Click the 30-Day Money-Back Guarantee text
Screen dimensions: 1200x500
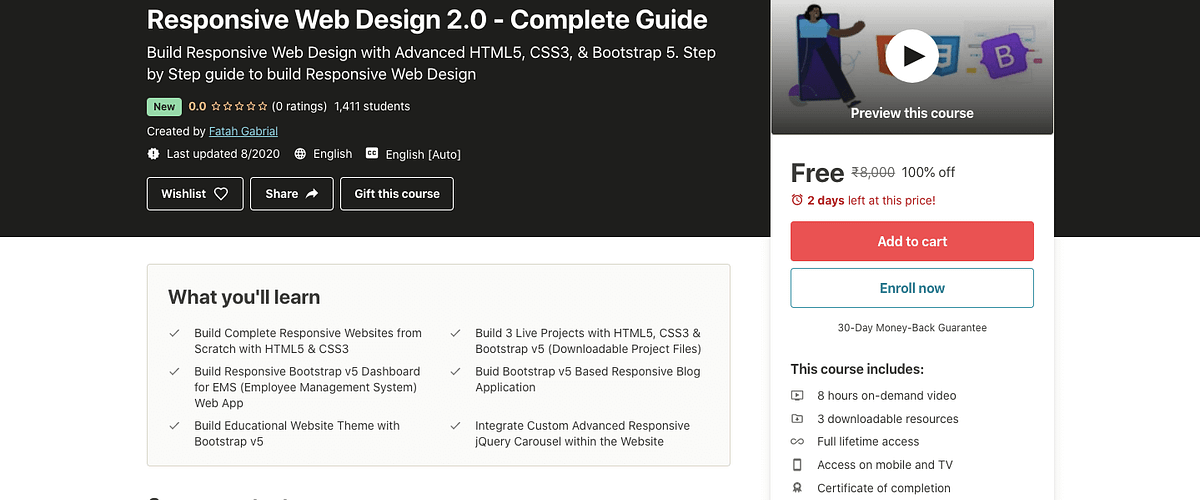tap(912, 328)
